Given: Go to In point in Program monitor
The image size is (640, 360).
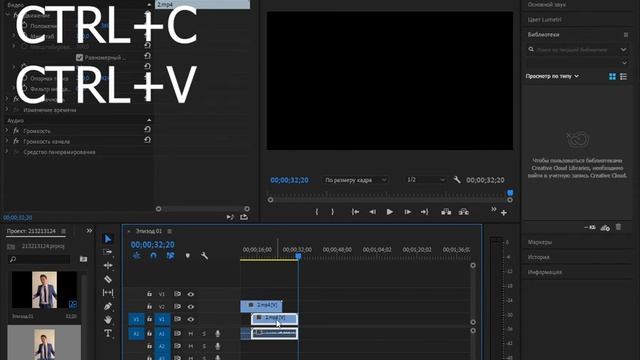Looking at the screenshot, I should pyautogui.click(x=356, y=212).
